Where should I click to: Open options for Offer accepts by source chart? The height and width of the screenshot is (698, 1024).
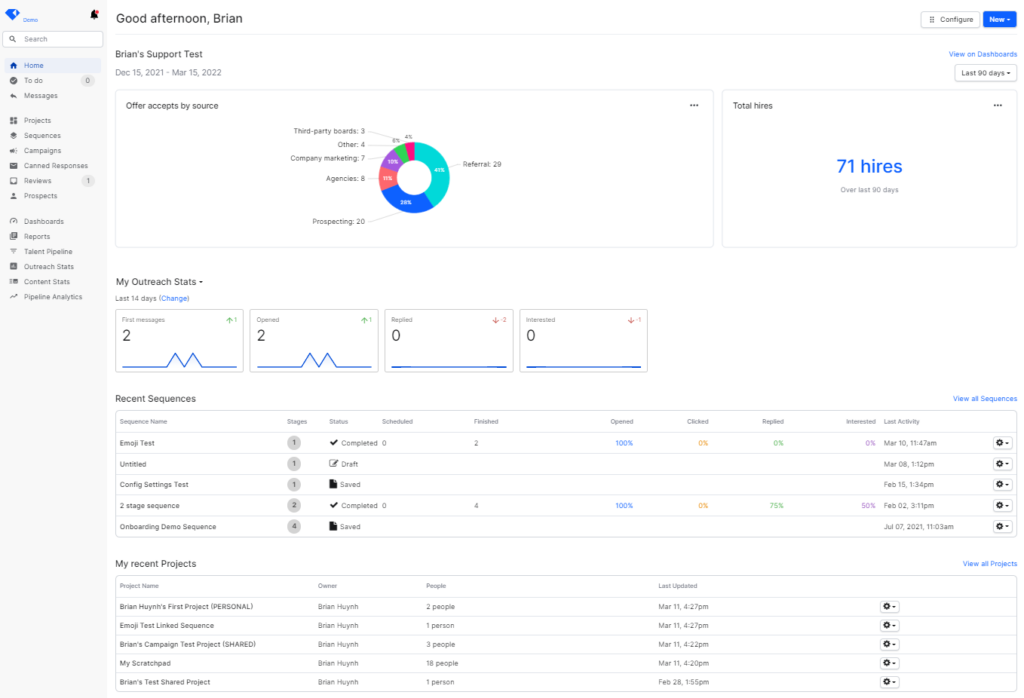click(694, 105)
